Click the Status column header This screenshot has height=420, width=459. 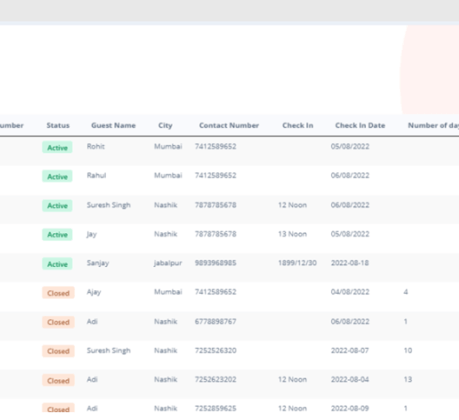(58, 125)
